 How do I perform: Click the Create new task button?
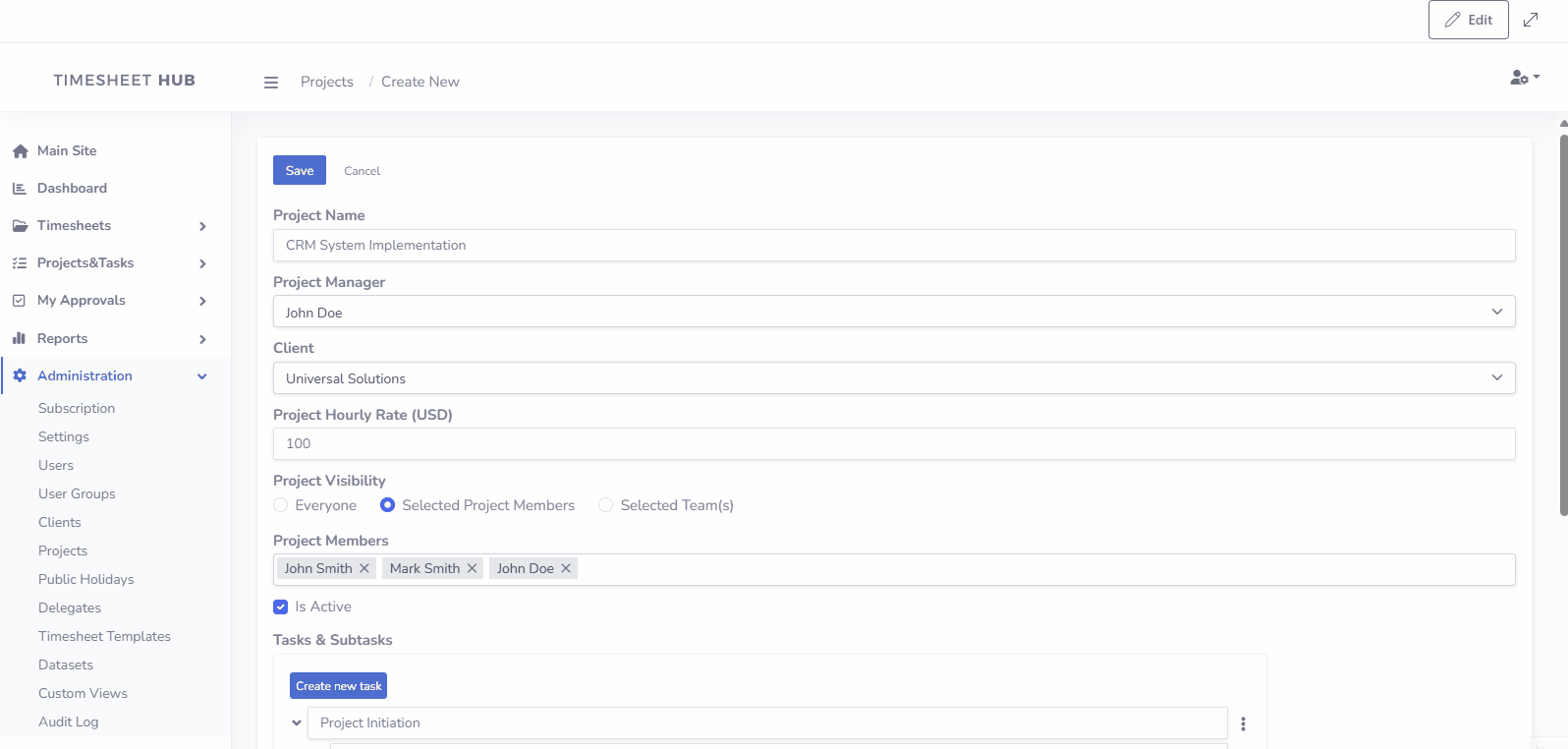point(338,686)
